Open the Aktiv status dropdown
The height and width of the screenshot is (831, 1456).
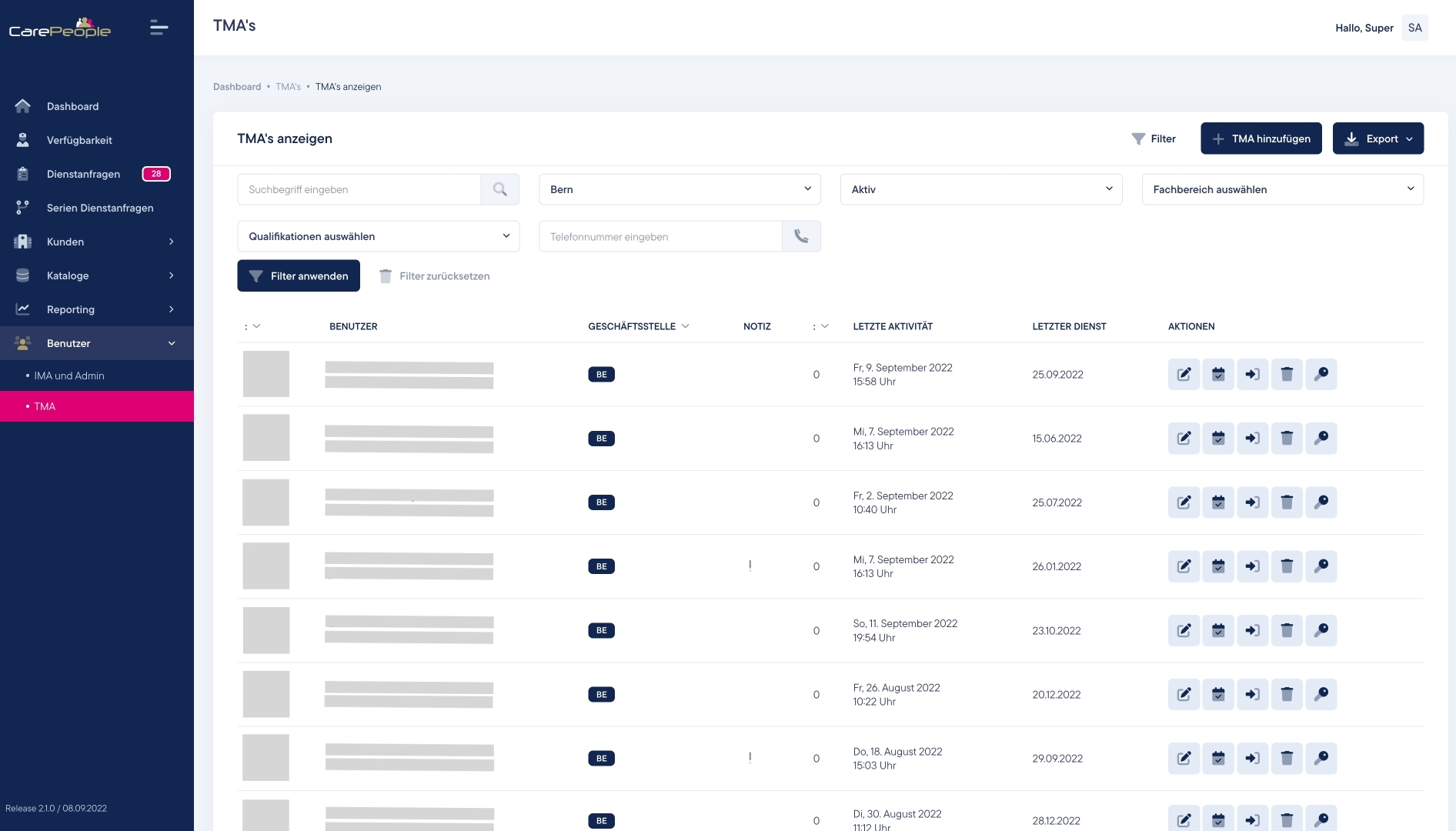click(981, 189)
